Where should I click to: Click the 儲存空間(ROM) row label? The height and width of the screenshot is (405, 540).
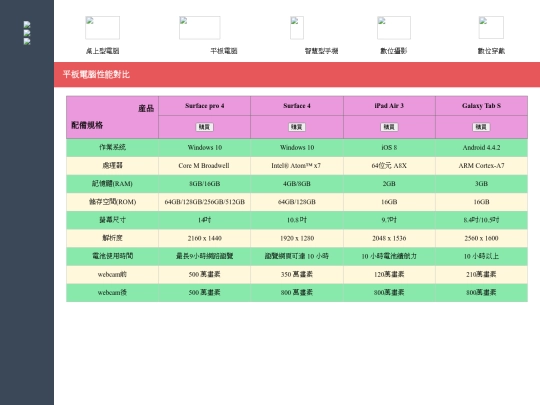coord(112,202)
